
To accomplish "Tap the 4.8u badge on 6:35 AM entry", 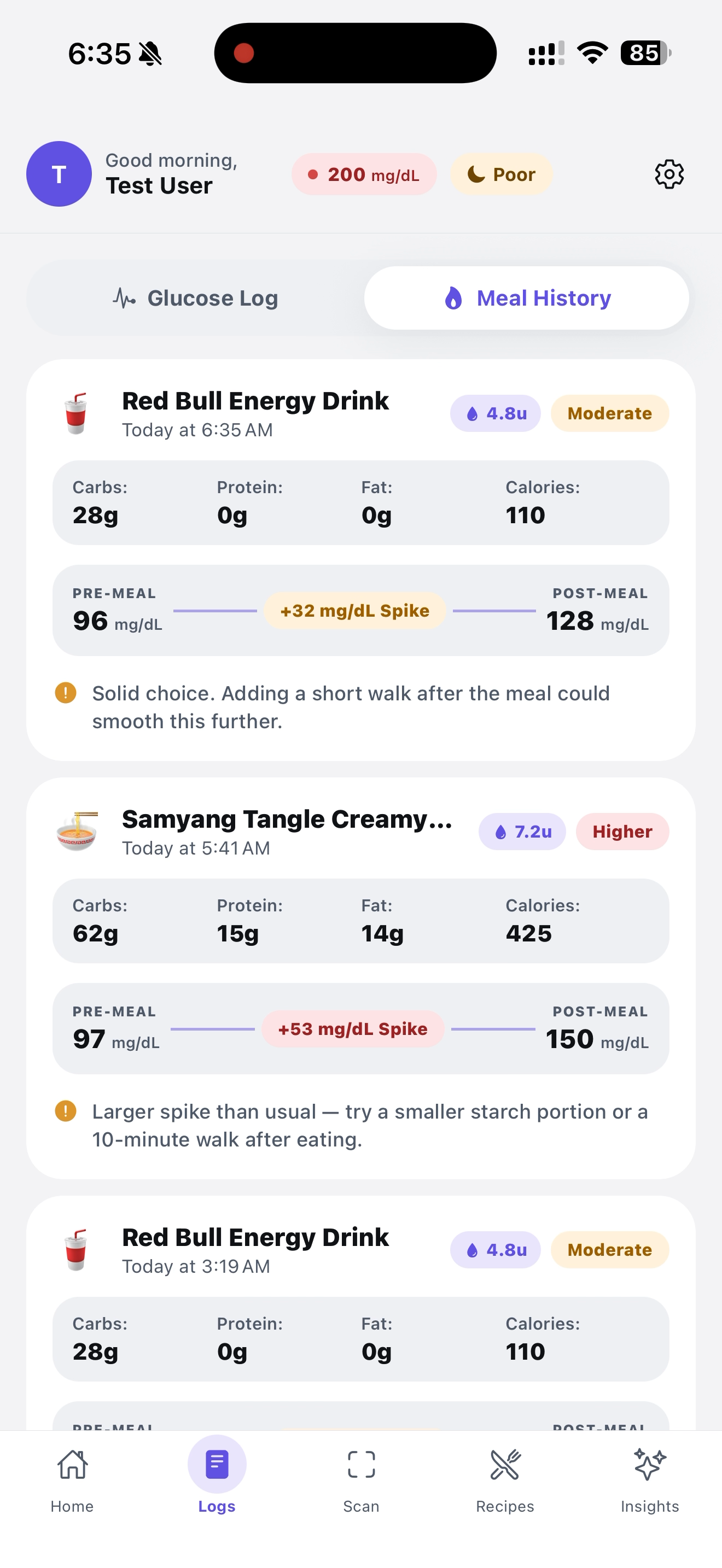I will click(x=496, y=413).
